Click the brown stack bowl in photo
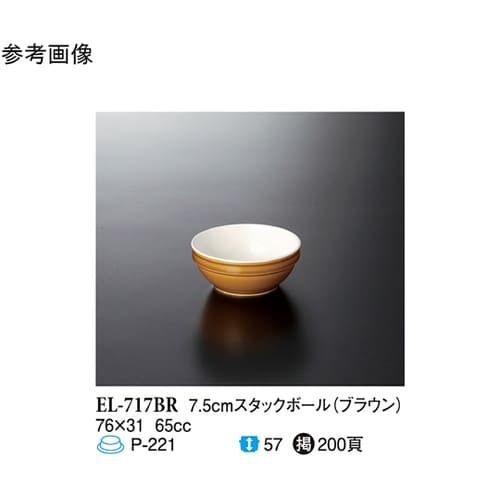500x500 pixels. [x=246, y=260]
